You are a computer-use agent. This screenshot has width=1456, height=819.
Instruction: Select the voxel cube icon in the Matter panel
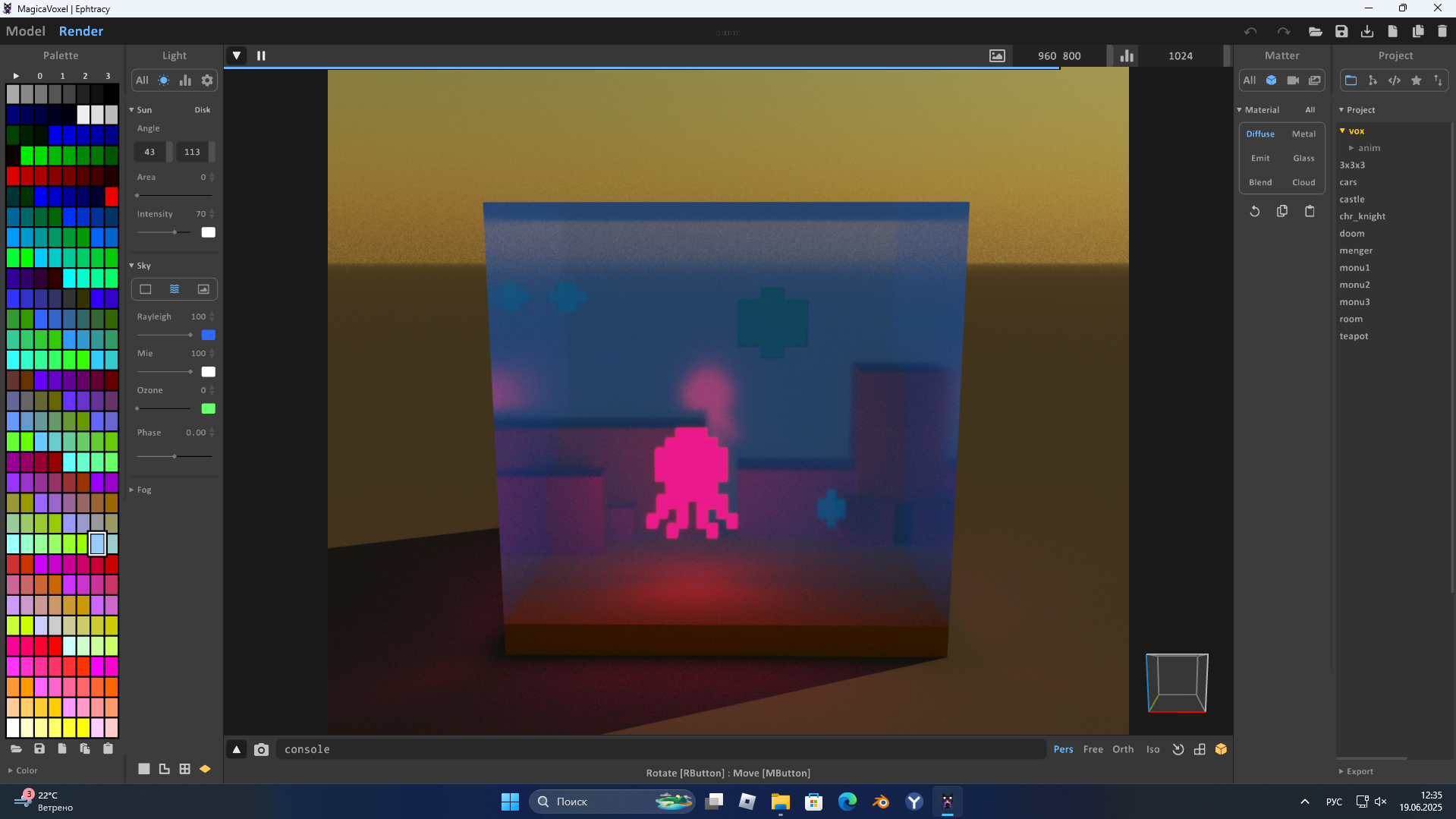click(x=1272, y=80)
